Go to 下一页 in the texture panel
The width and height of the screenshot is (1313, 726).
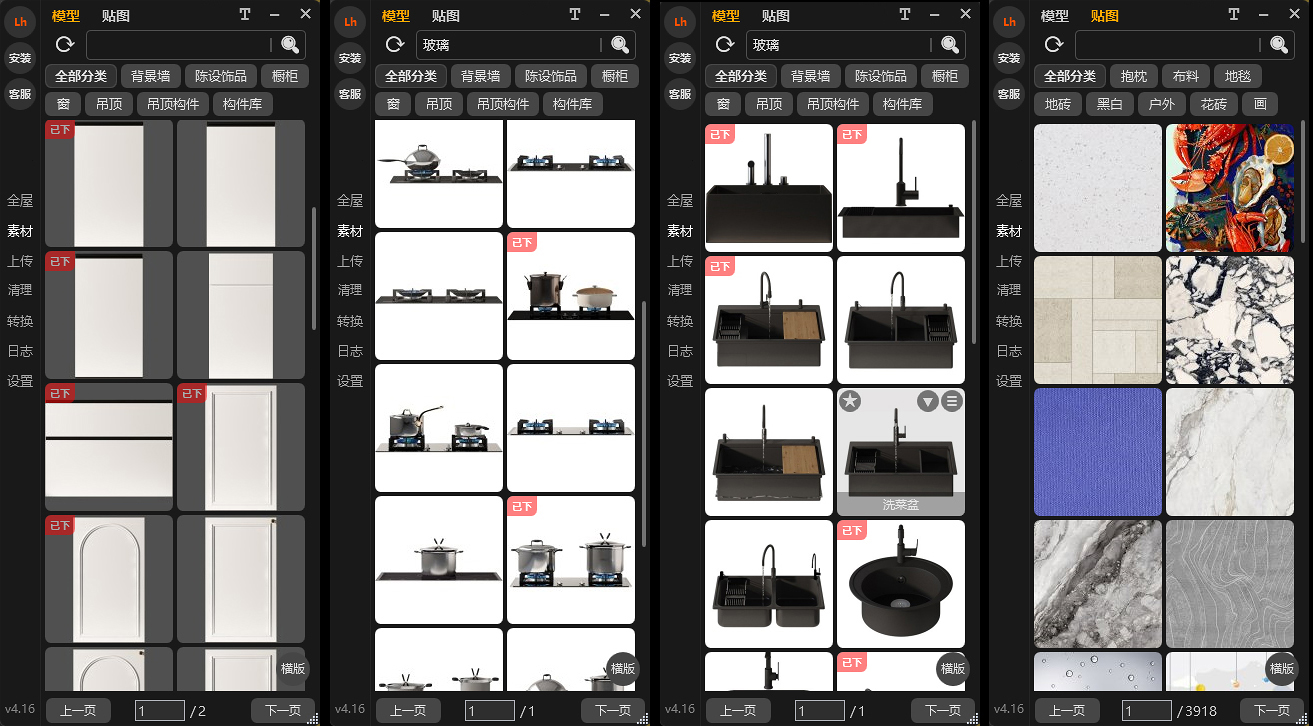coord(1272,711)
